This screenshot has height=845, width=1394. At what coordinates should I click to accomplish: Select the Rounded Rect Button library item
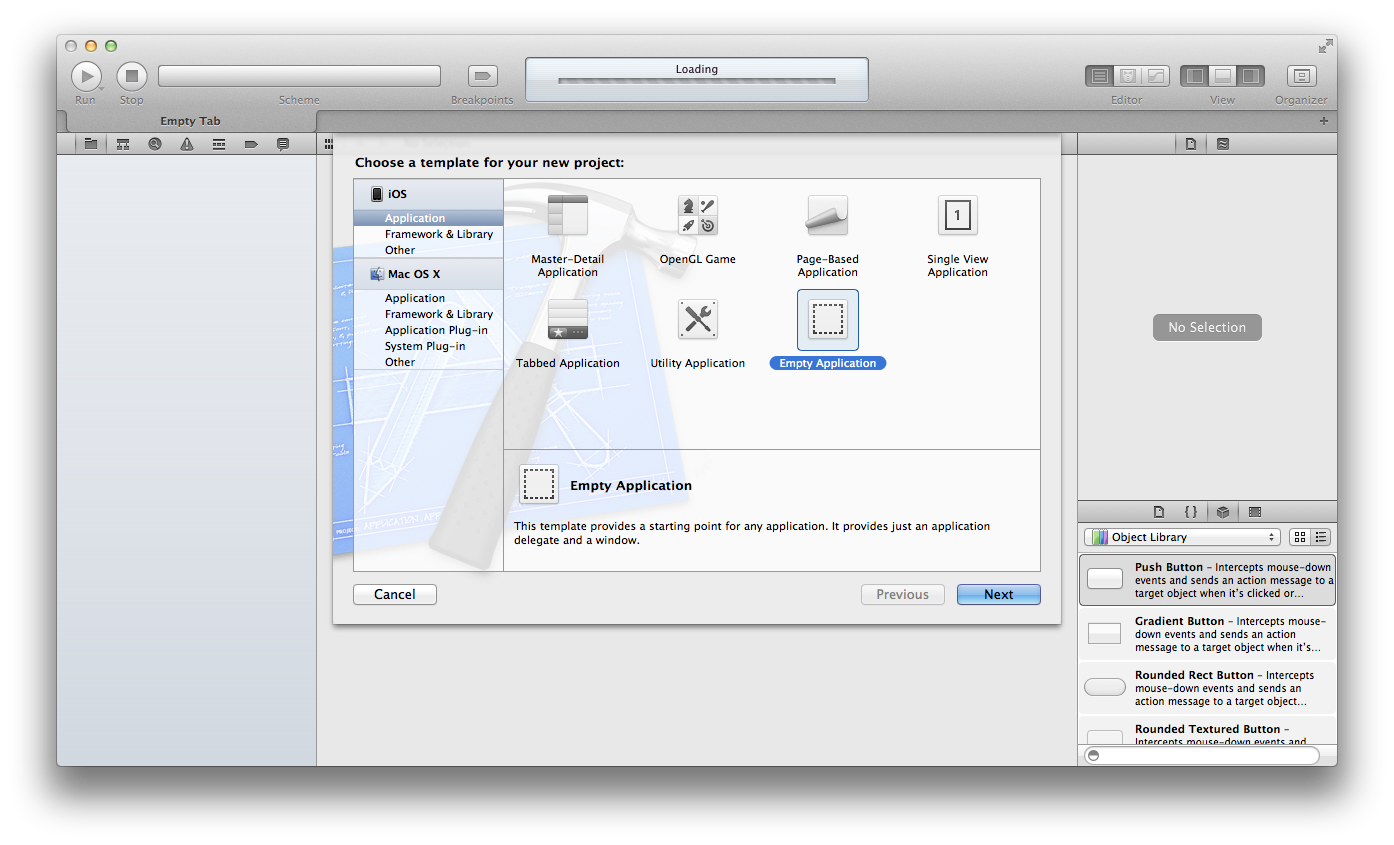pos(1207,688)
